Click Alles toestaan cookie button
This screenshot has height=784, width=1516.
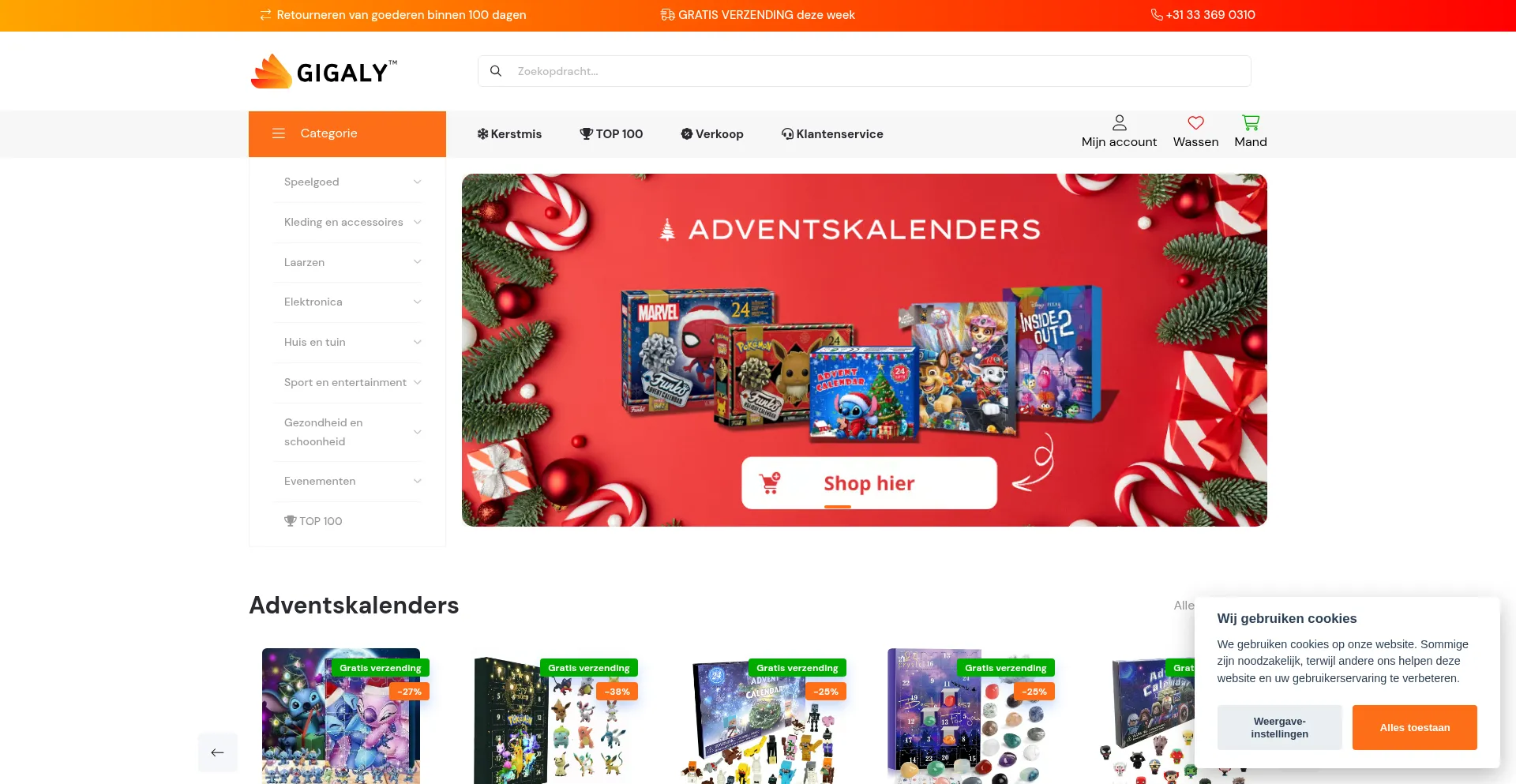(x=1414, y=728)
